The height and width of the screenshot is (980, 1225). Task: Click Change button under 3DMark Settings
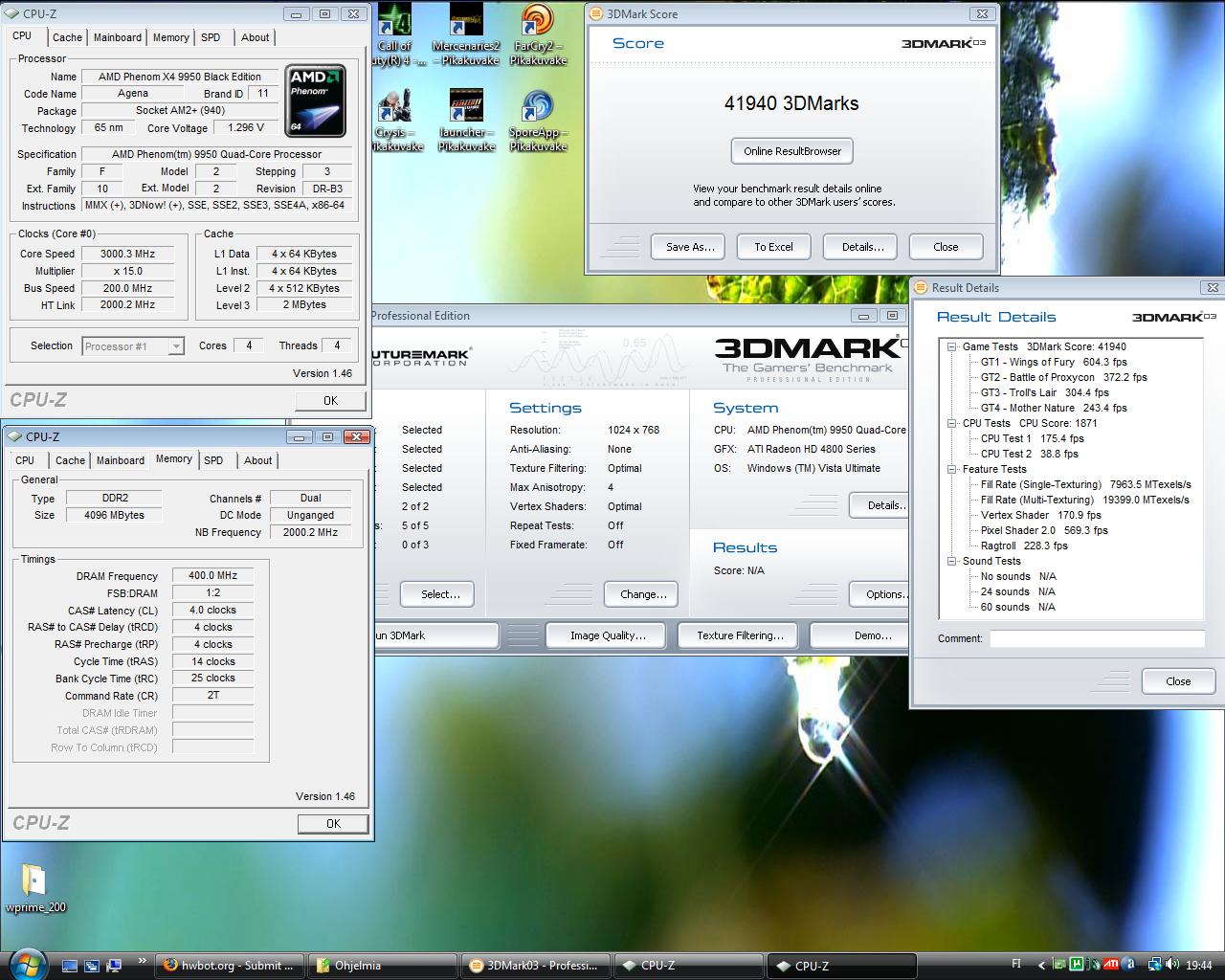[x=643, y=594]
